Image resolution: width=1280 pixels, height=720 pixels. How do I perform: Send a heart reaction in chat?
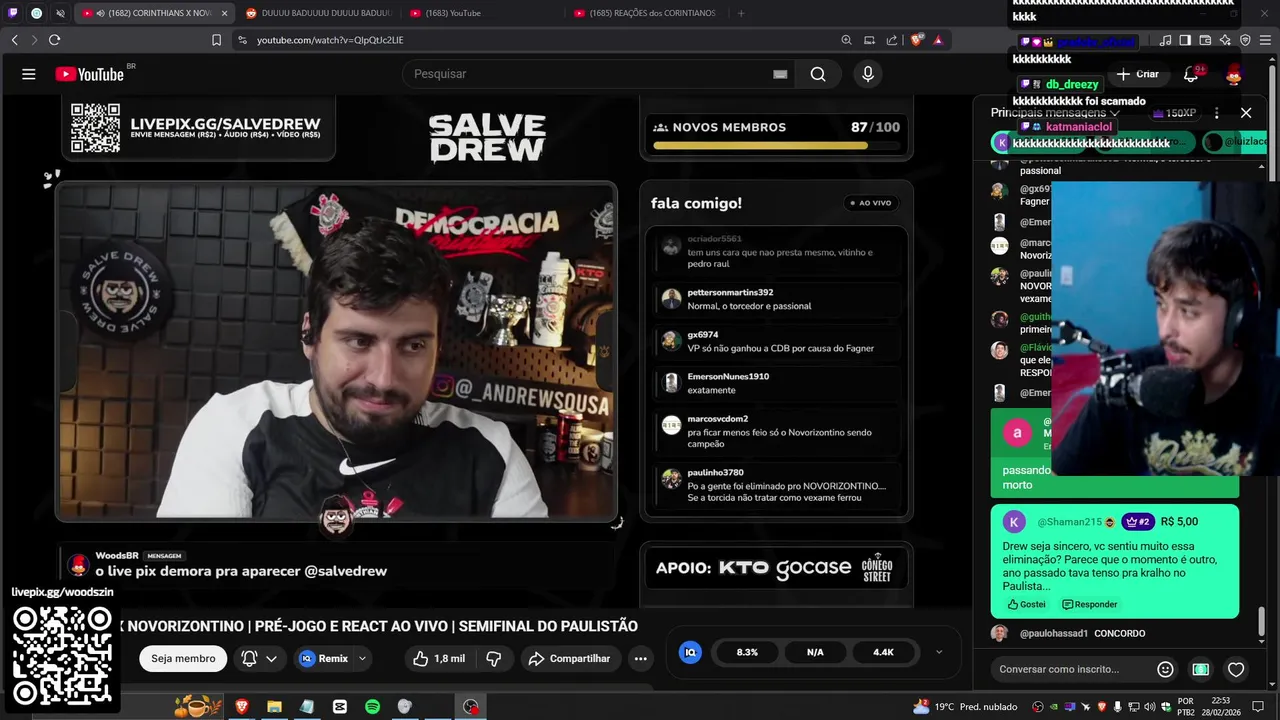click(x=1236, y=669)
